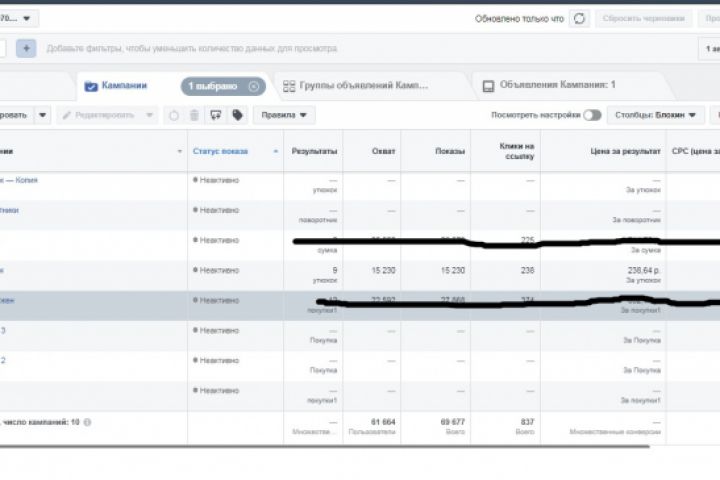Click the total reach value '61 664'
Image resolution: width=720 pixels, height=480 pixels.
[383, 422]
